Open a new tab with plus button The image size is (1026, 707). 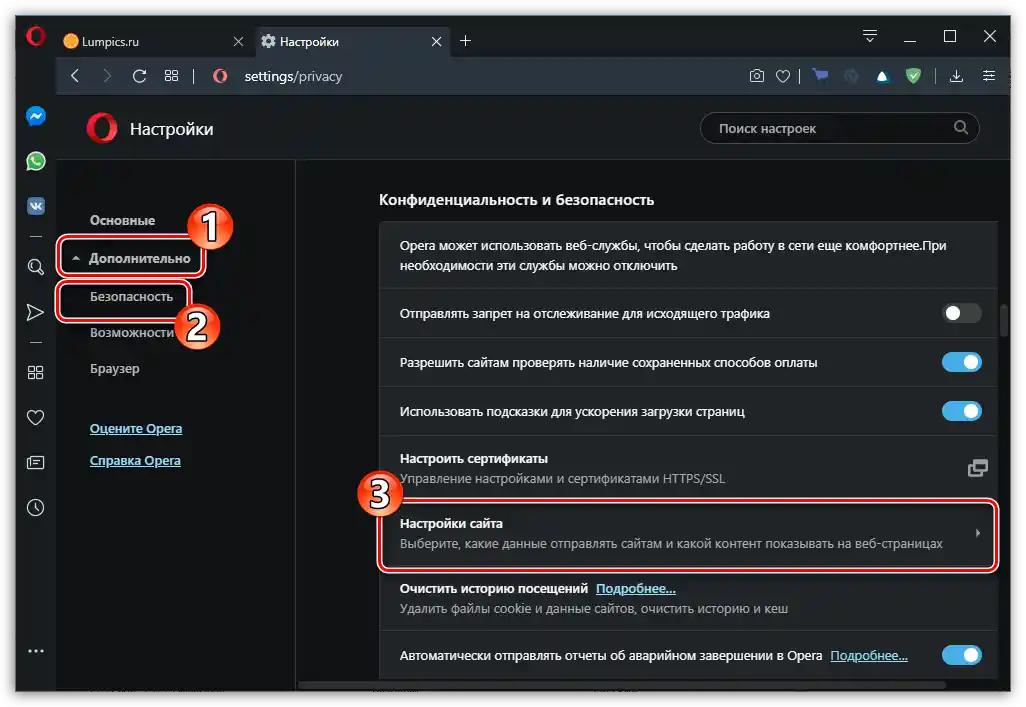[x=465, y=41]
